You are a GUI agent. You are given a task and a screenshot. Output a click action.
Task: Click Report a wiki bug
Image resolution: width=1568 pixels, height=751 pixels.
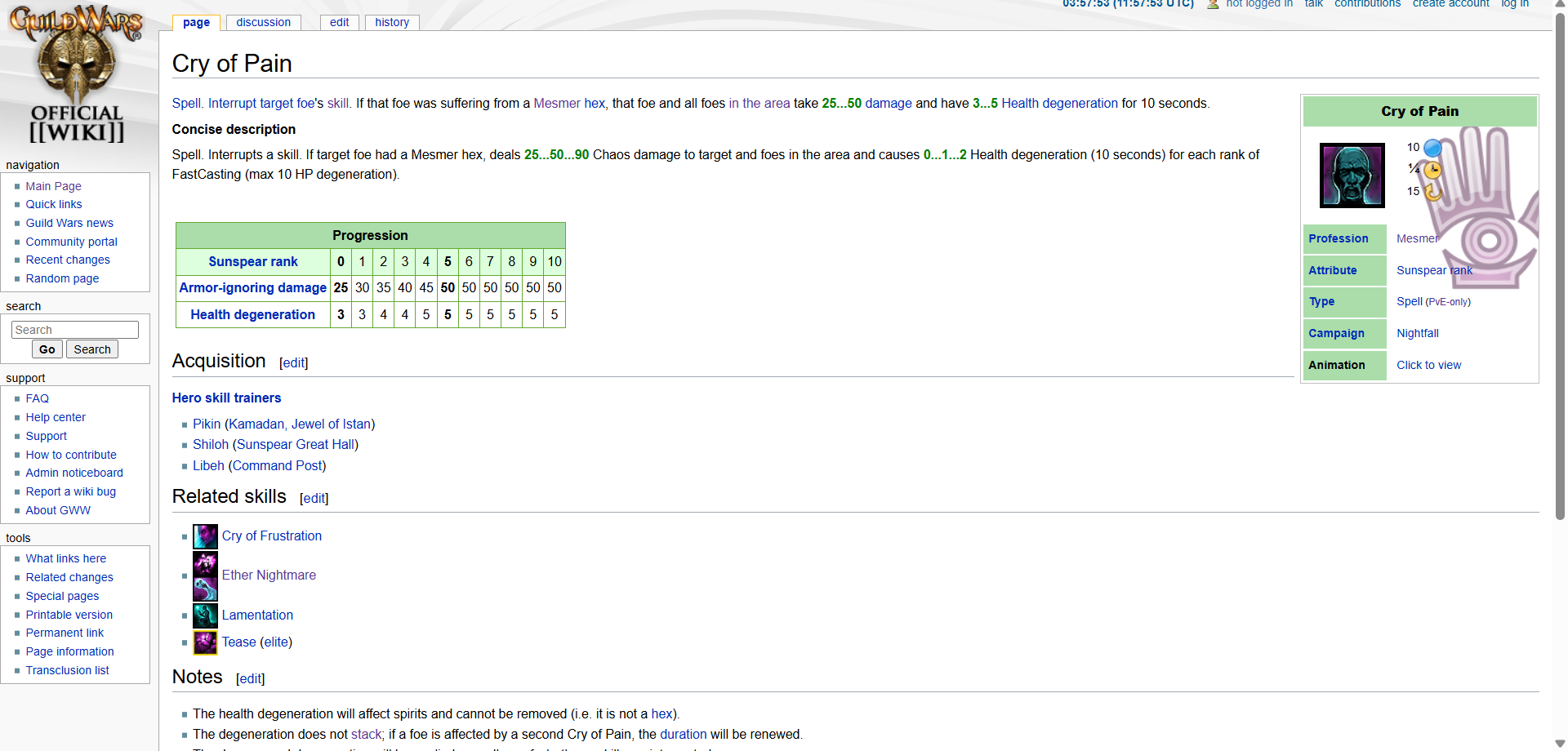click(71, 491)
